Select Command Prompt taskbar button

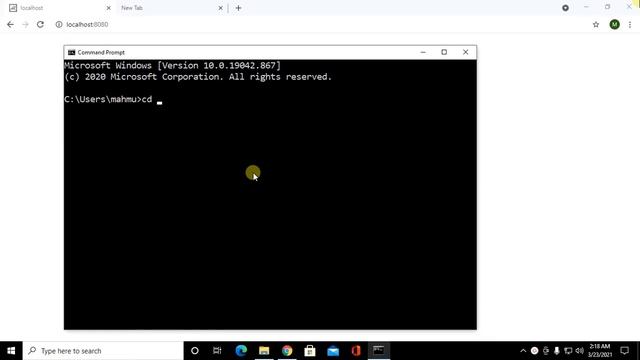[x=379, y=351]
